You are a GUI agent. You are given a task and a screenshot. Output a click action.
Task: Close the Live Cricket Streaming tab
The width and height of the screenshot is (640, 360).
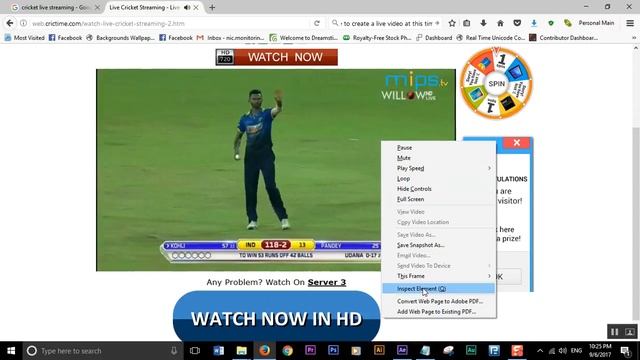pos(196,7)
